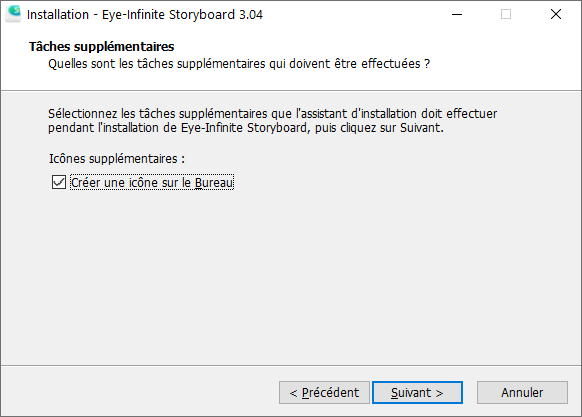The height and width of the screenshot is (417, 582).
Task: Click the question "Quelles sont les tâches supplémentaires…"
Action: click(239, 63)
